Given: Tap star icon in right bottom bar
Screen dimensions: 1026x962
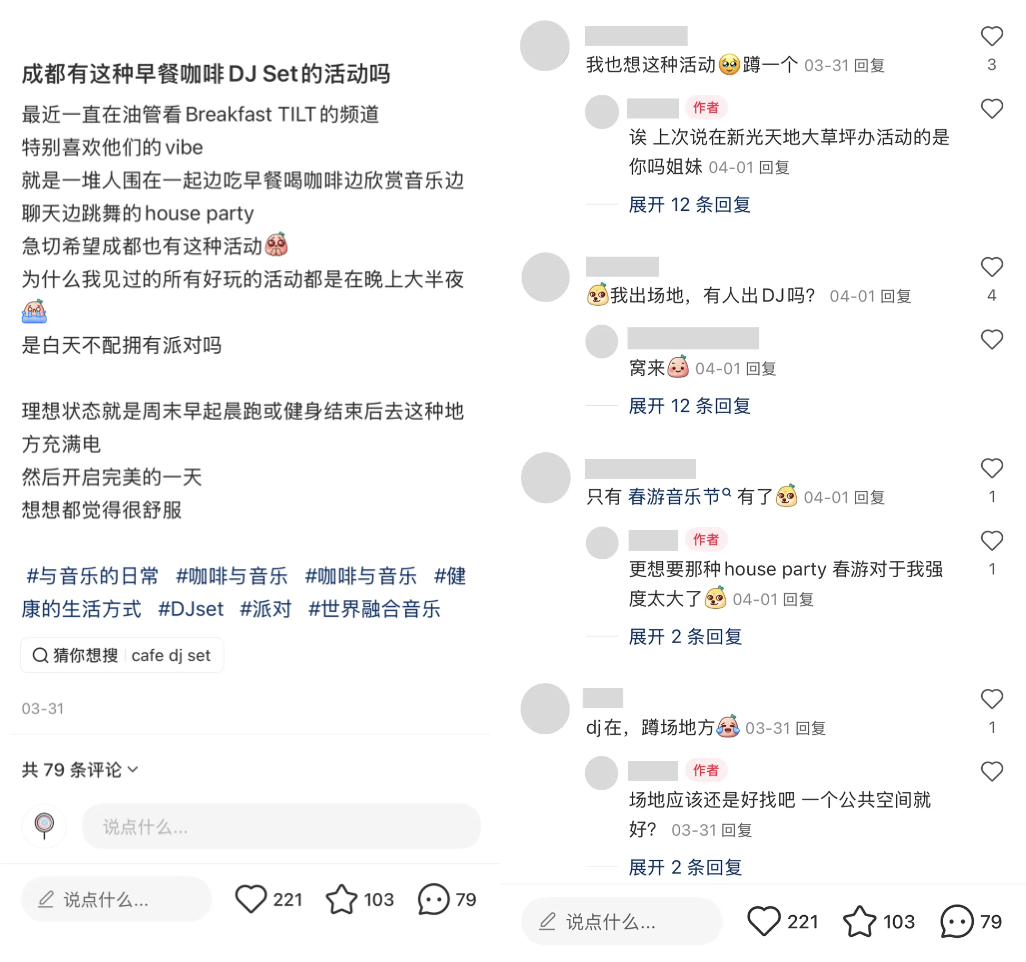Looking at the screenshot, I should click(x=859, y=921).
